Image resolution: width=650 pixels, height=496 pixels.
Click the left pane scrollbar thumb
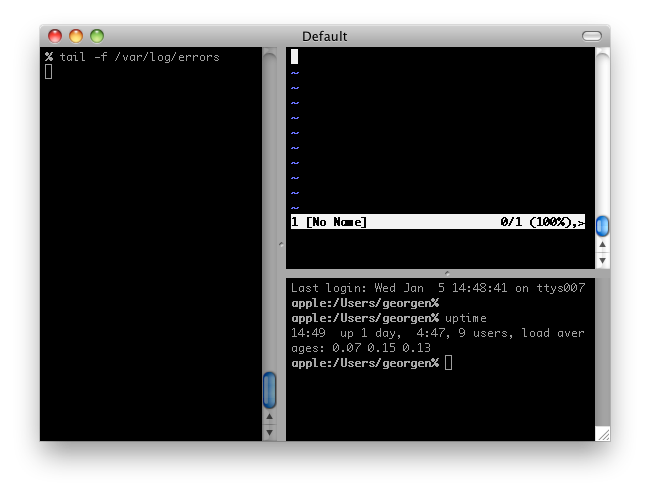(269, 390)
